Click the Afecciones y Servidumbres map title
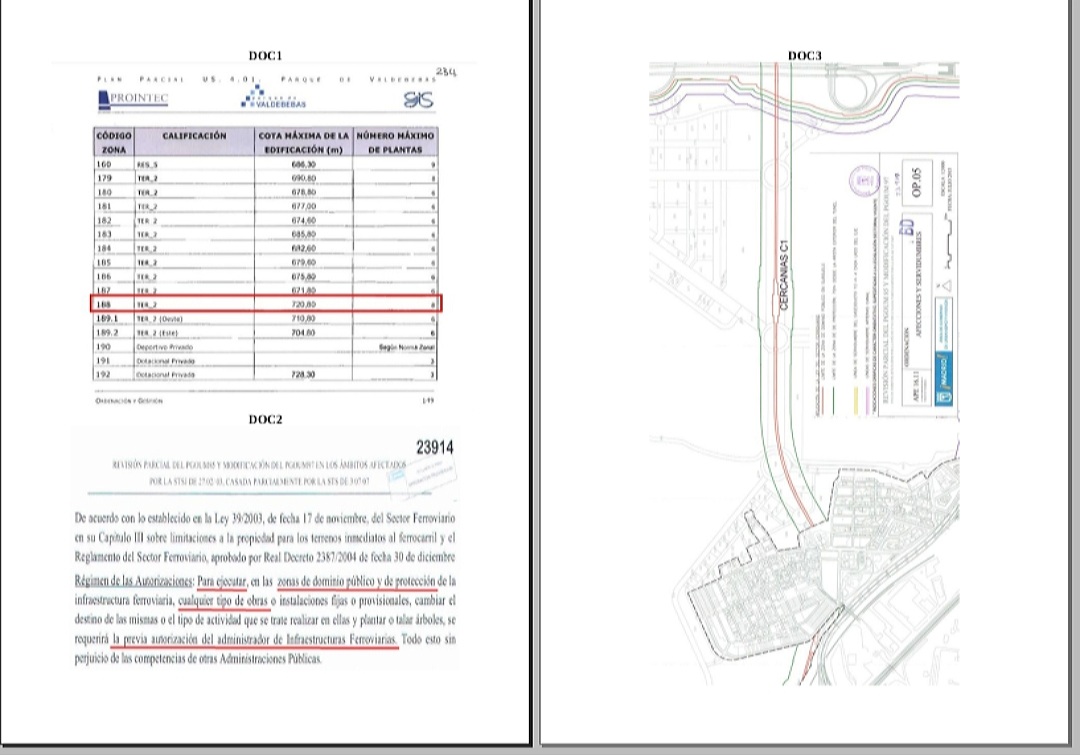1080x755 pixels. tap(919, 286)
